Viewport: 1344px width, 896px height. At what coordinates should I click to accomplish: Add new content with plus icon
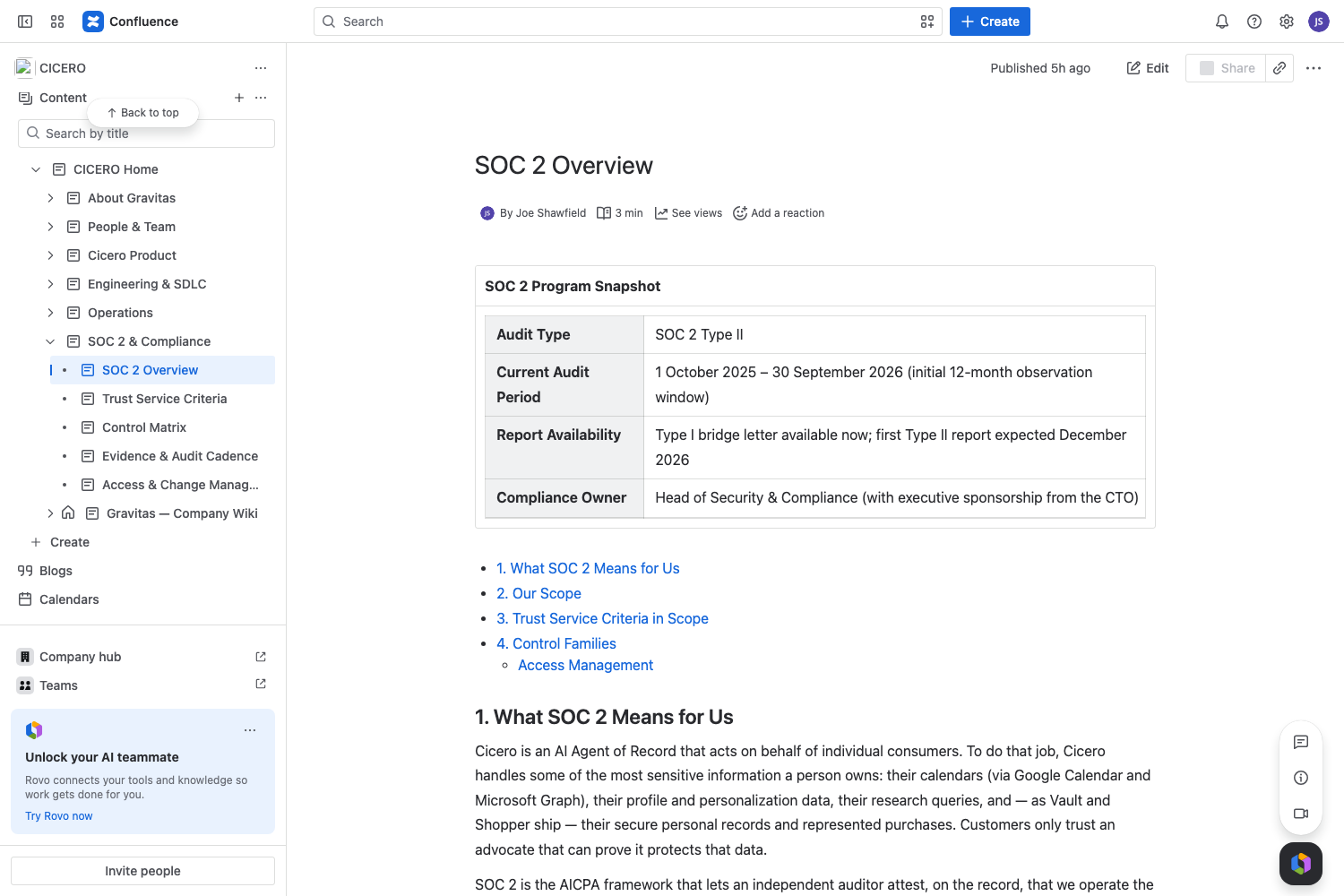tap(239, 98)
